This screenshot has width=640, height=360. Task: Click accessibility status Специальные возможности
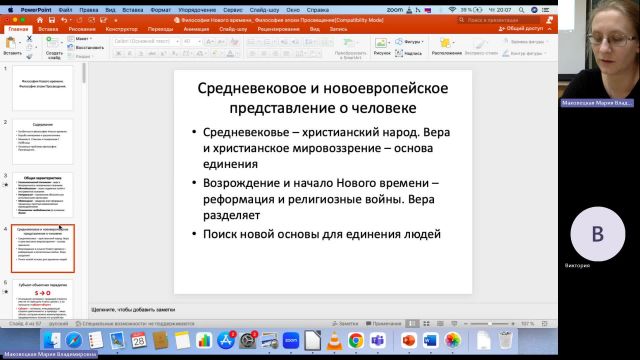[x=135, y=324]
